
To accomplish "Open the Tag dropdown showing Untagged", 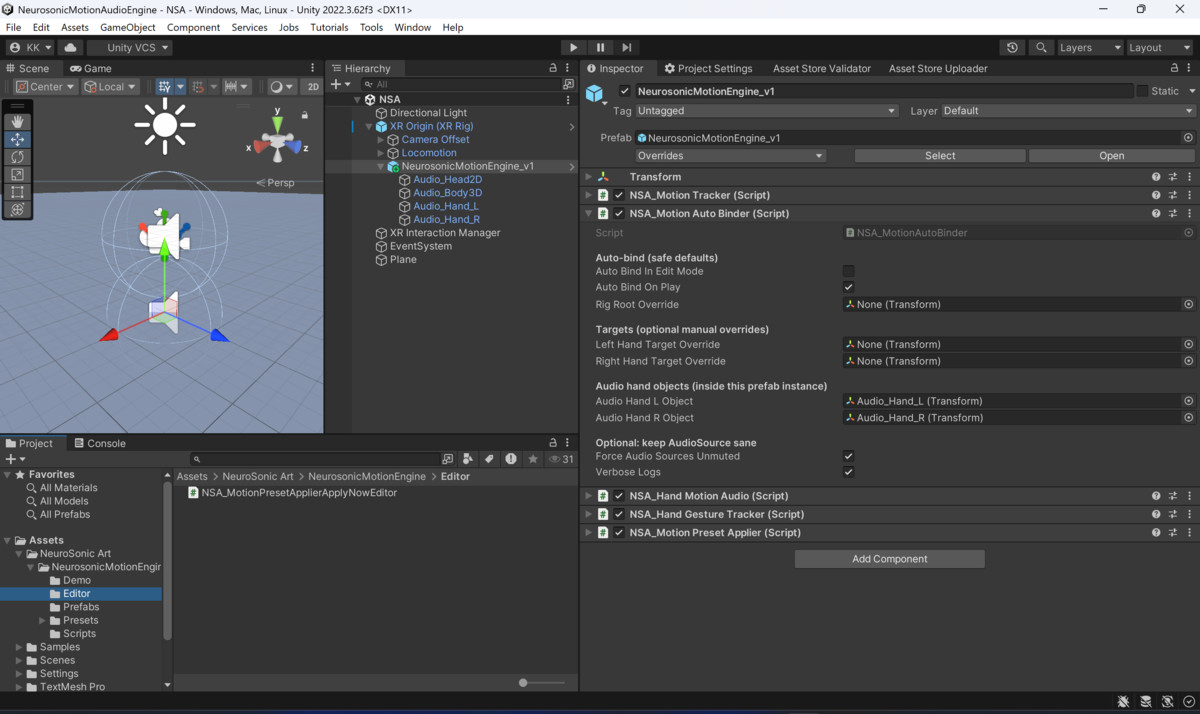I will coord(766,110).
